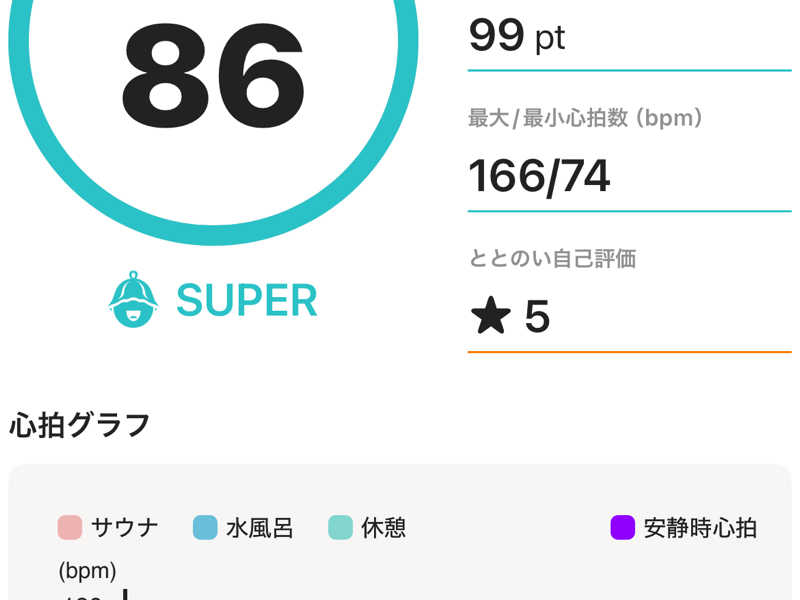
Task: Select the teal 休憩 legend swatch
Action: click(x=340, y=527)
